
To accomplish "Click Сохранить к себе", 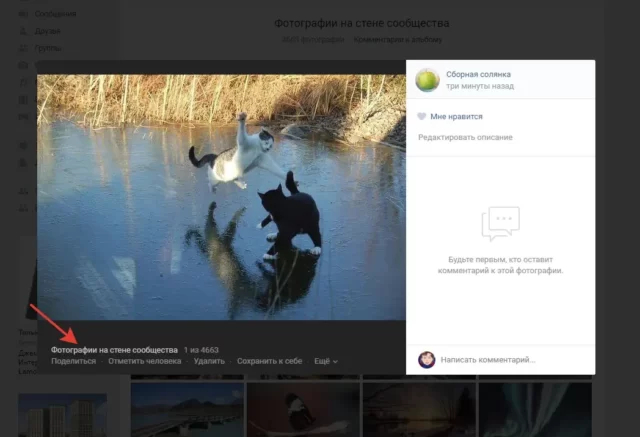I will click(x=269, y=361).
